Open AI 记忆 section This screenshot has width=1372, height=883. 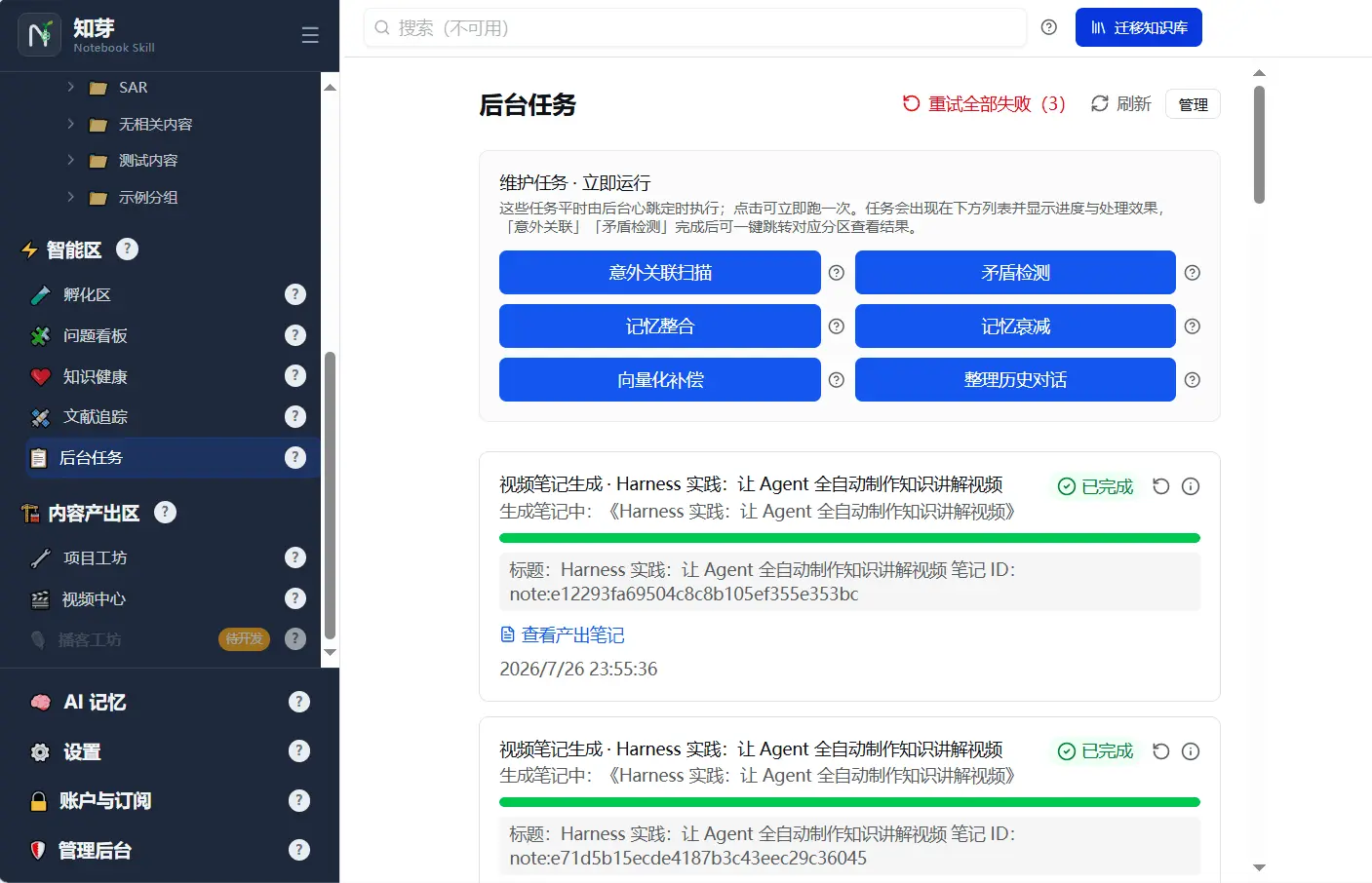pyautogui.click(x=94, y=702)
